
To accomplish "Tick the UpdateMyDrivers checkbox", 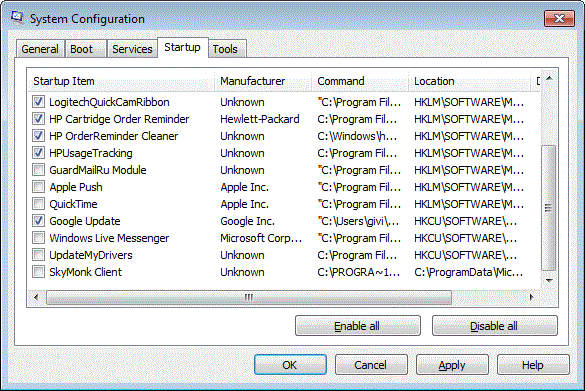I will click(x=38, y=255).
